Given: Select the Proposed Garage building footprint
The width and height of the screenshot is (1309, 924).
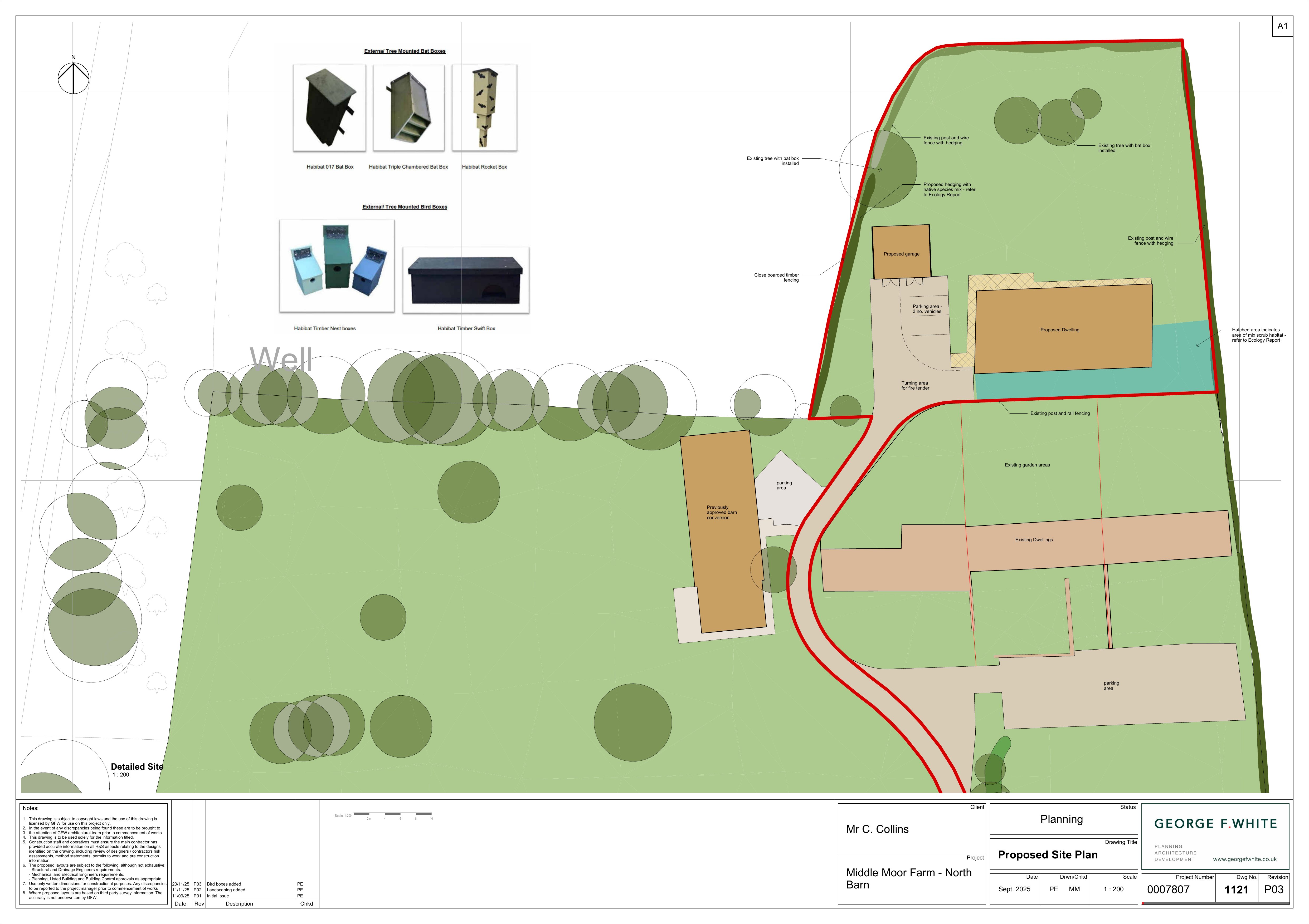Looking at the screenshot, I should [x=901, y=252].
